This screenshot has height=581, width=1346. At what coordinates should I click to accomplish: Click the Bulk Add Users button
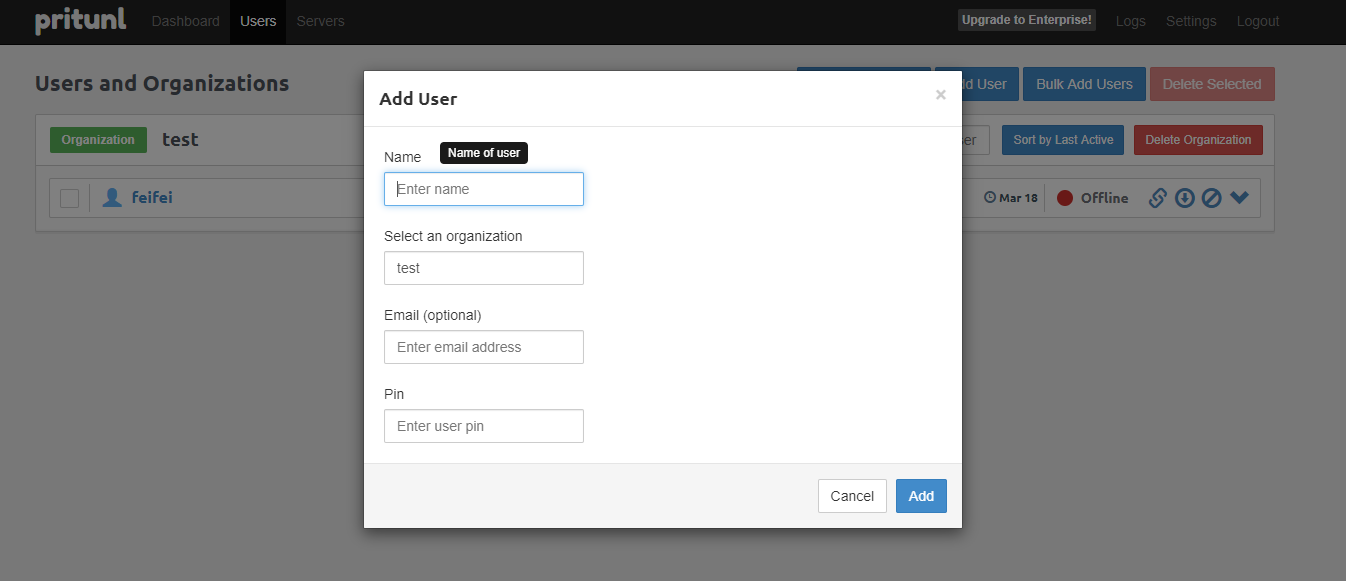click(x=1084, y=84)
